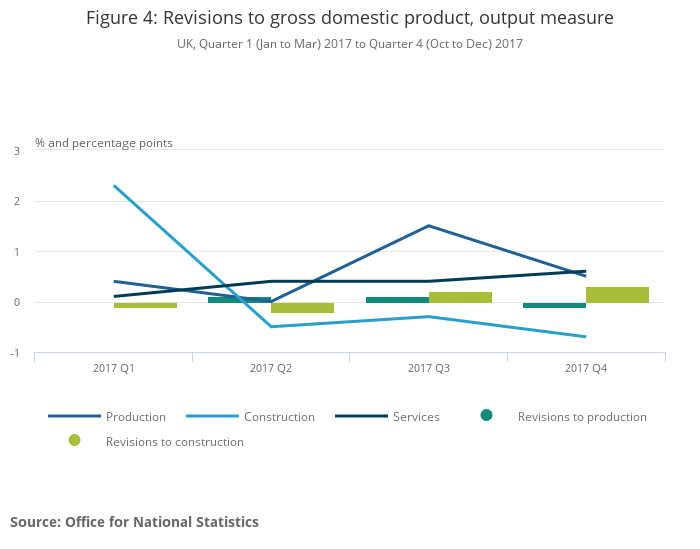Screen dimensions: 700x549
Task: Select the green revisions to production bar in 2017 Q3
Action: pos(397,300)
